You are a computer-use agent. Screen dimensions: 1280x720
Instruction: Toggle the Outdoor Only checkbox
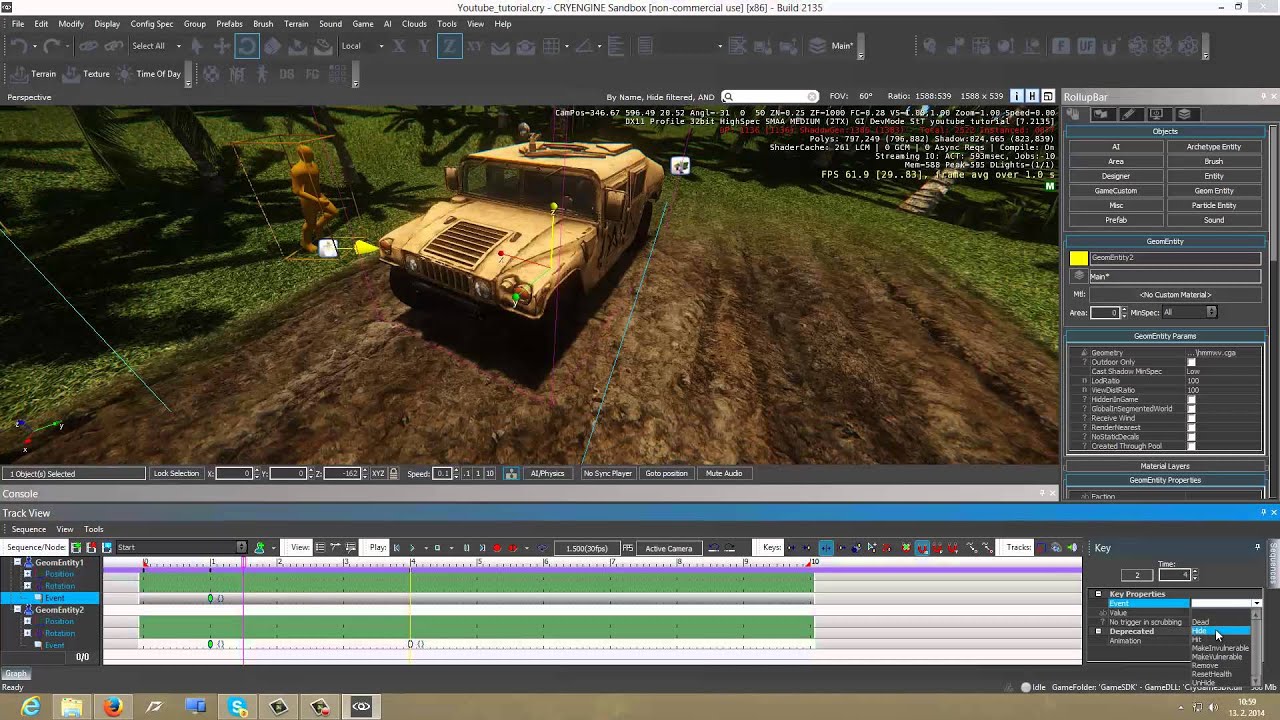[1191, 362]
